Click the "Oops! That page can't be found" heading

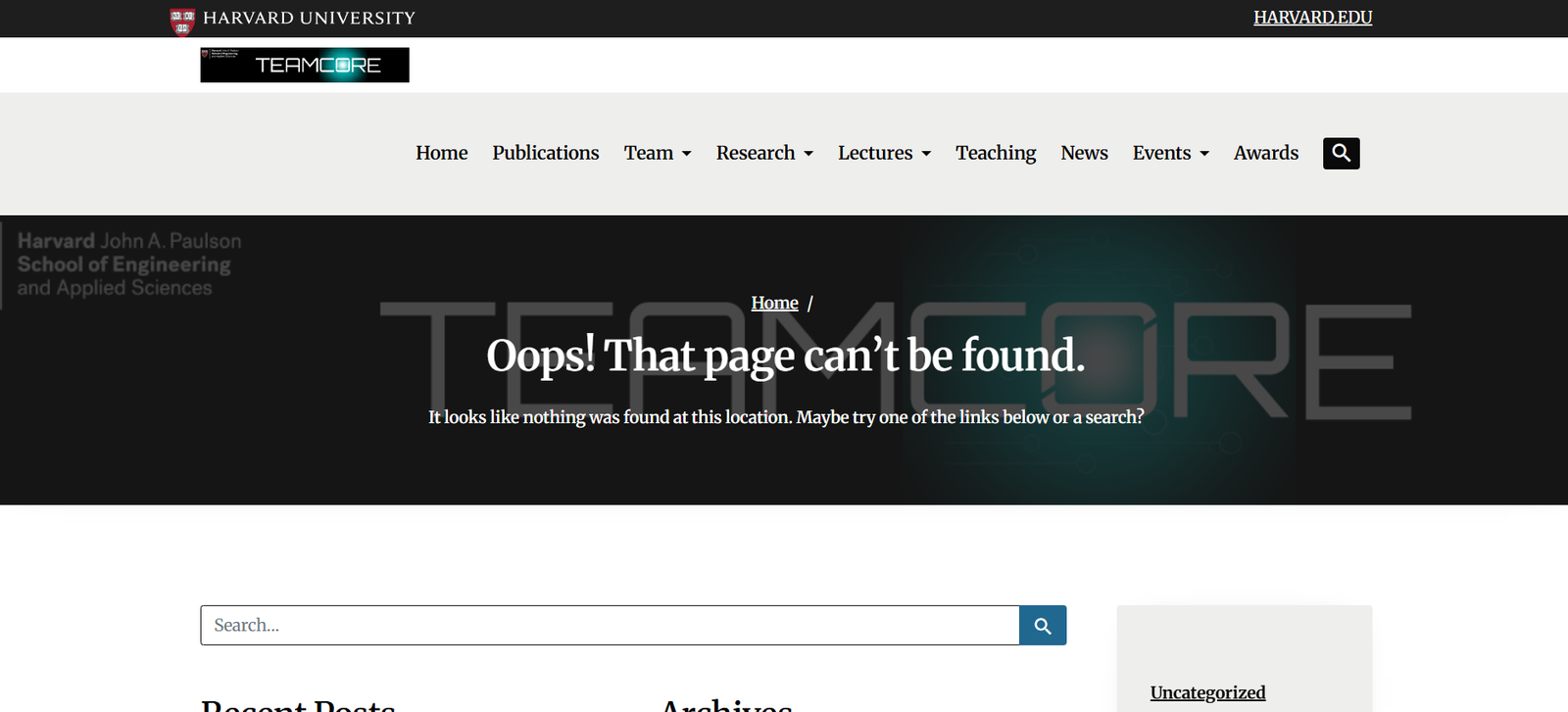785,356
